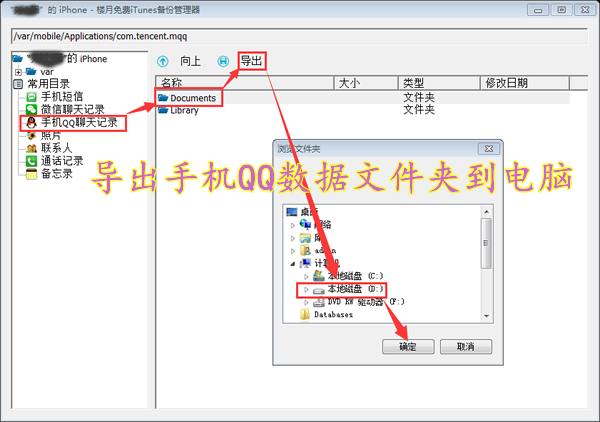Image resolution: width=600 pixels, height=422 pixels.
Task: Expand the 本地磁盘 (D:) node
Action: (x=306, y=289)
